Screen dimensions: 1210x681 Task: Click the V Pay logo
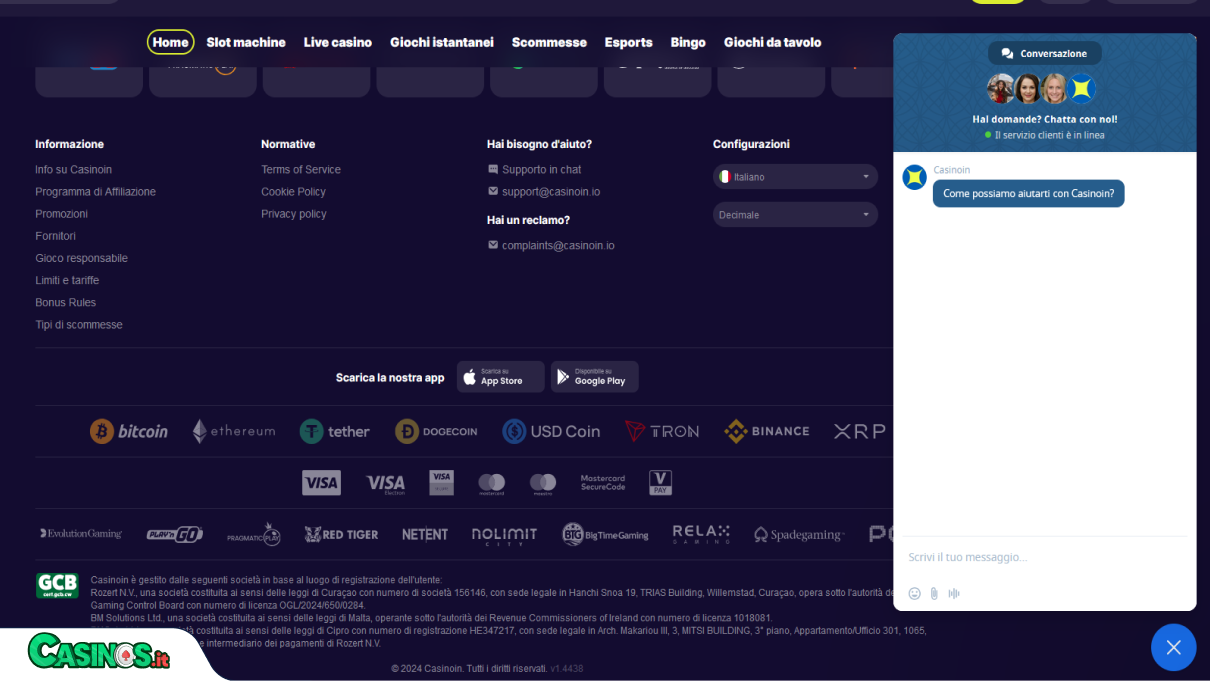tap(660, 483)
